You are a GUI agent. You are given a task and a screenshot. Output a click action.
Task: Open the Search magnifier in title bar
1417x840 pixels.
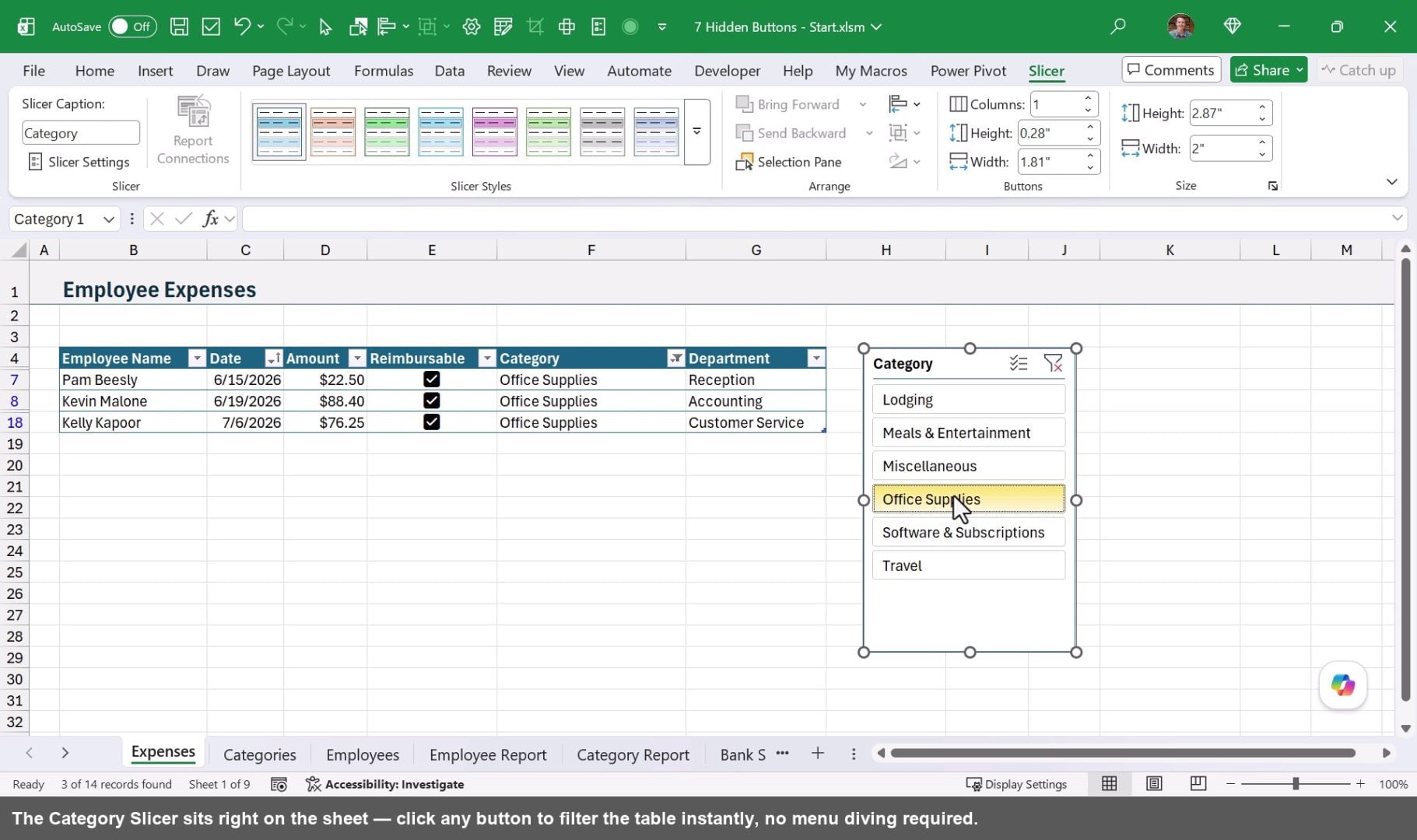tap(1118, 26)
